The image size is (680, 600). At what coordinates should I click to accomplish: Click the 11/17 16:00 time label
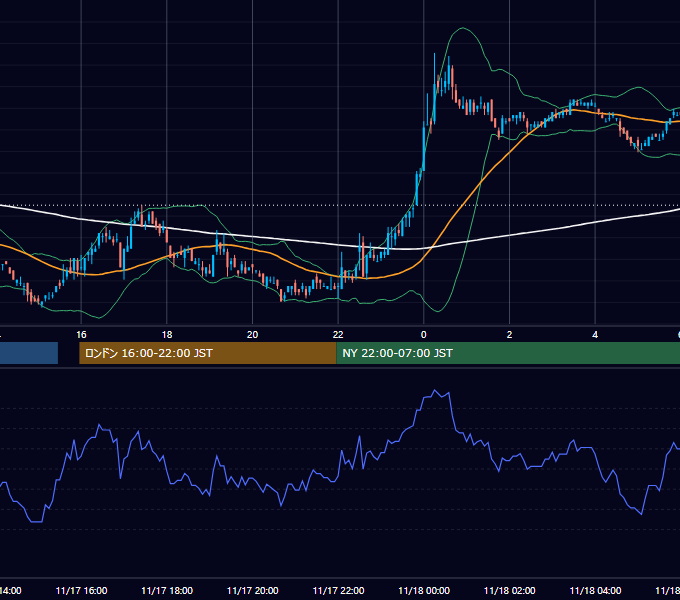pos(82,590)
